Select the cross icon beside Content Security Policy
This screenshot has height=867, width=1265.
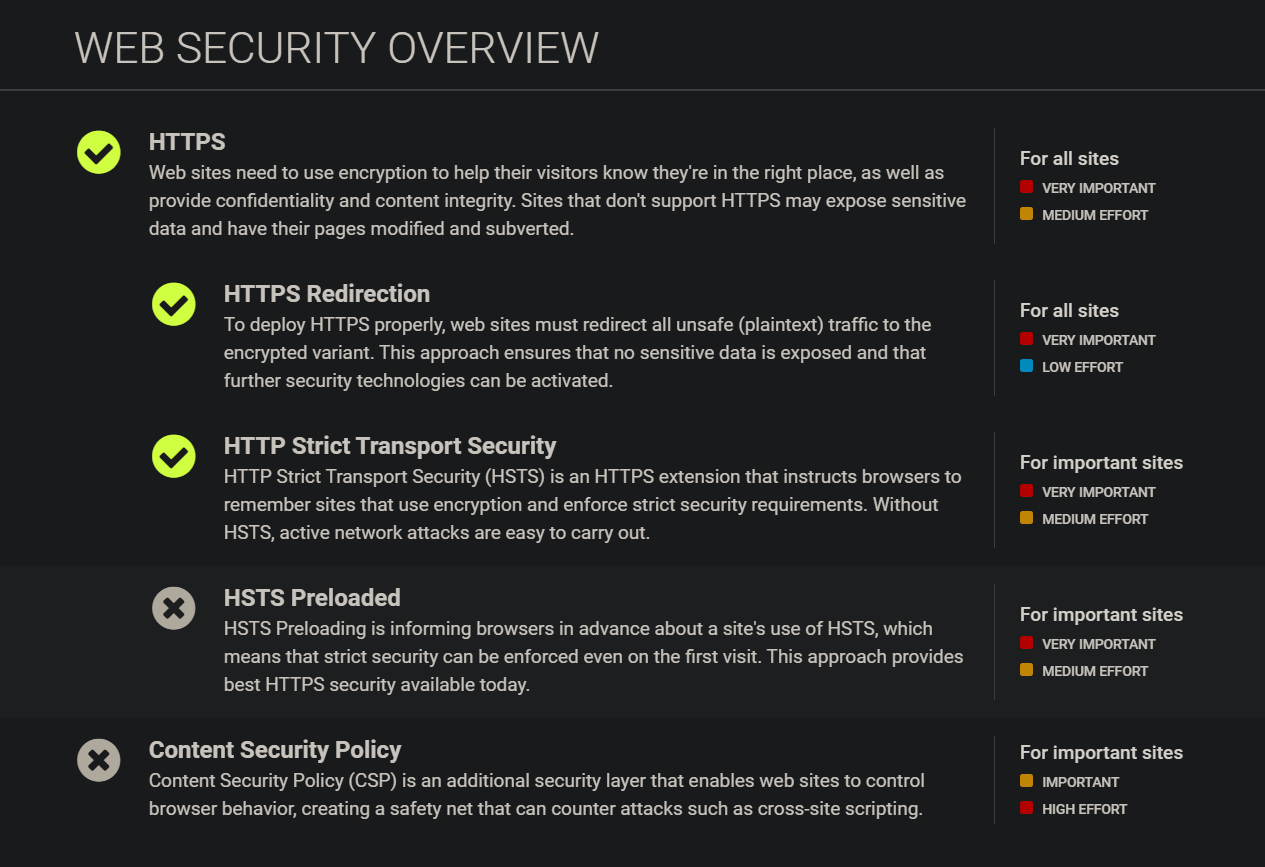coord(98,760)
